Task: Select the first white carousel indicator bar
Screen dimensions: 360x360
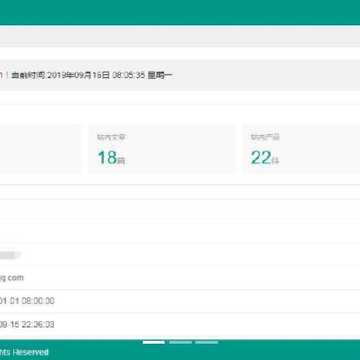Action: pos(154,342)
